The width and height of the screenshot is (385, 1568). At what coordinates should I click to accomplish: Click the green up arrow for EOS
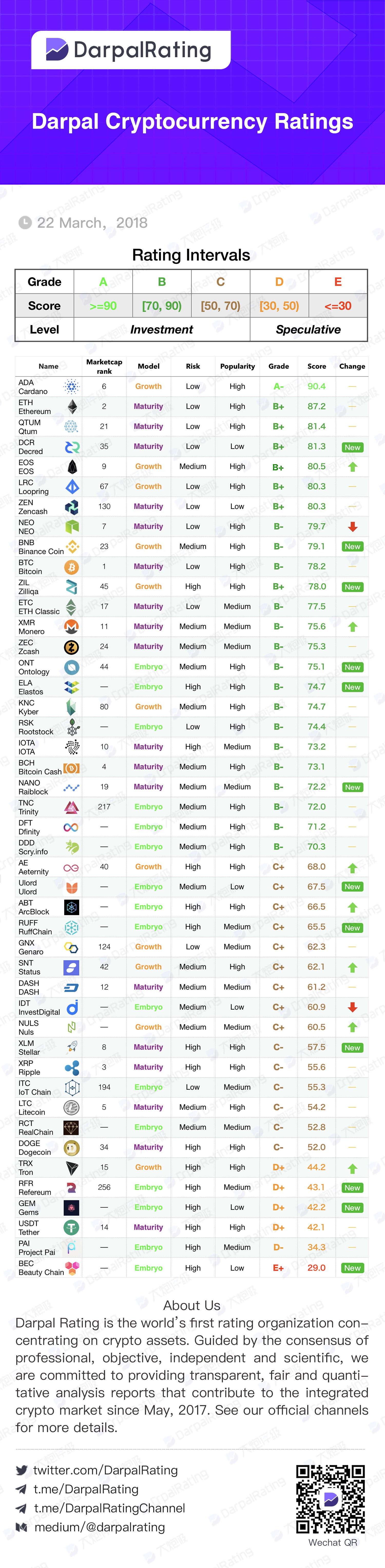(353, 467)
